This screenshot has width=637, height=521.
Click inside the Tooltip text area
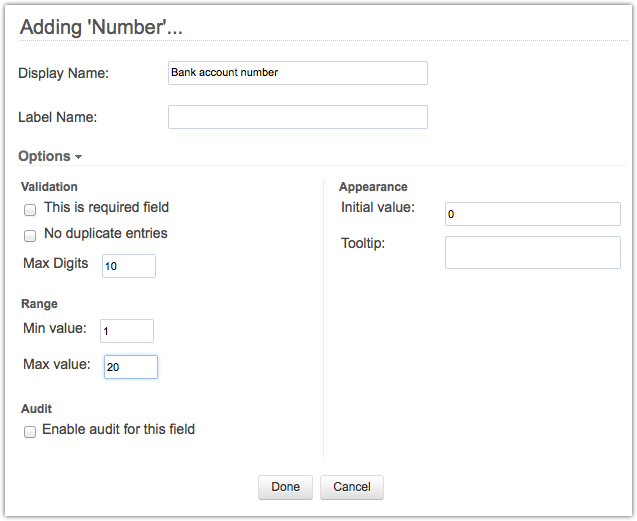(532, 252)
